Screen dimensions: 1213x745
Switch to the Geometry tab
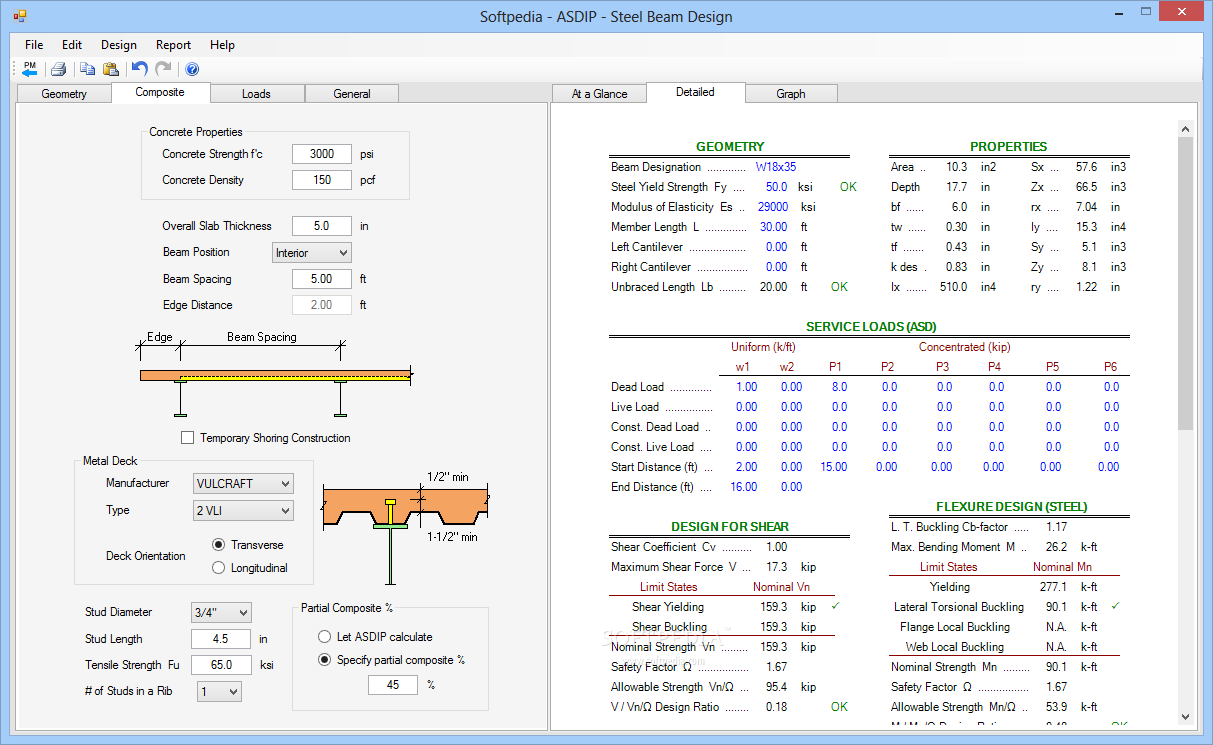(x=64, y=94)
